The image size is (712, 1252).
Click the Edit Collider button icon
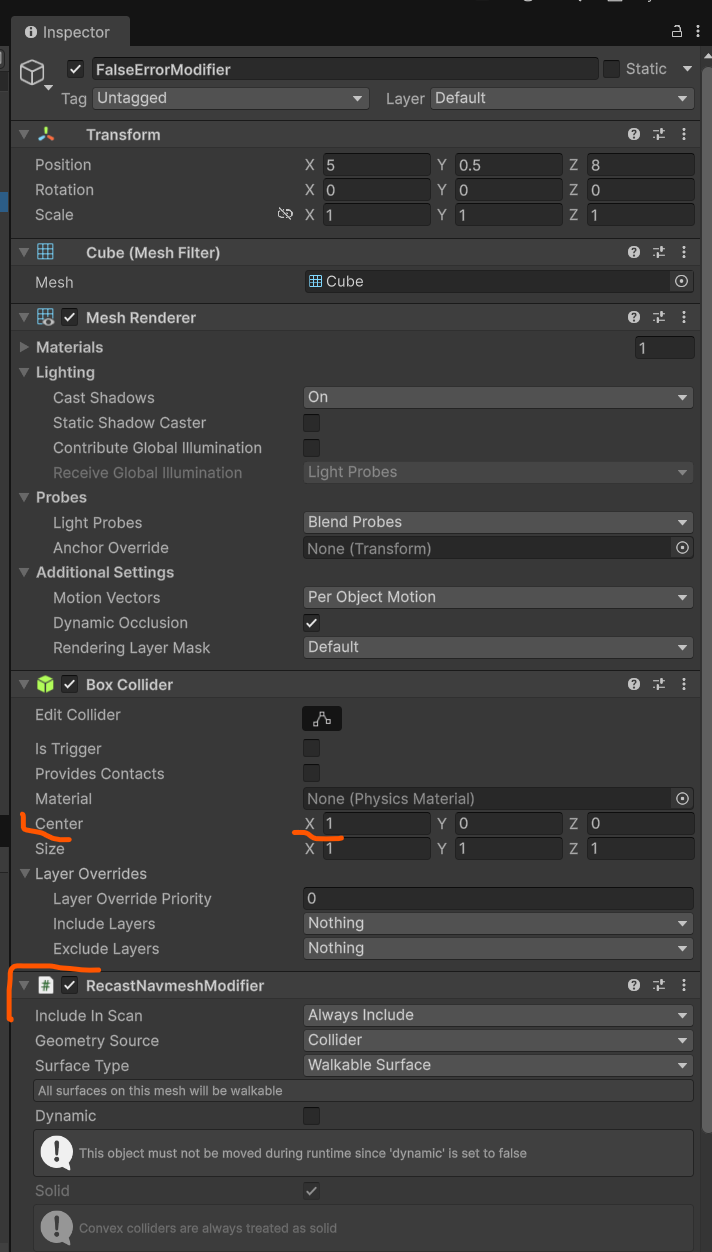pos(322,718)
